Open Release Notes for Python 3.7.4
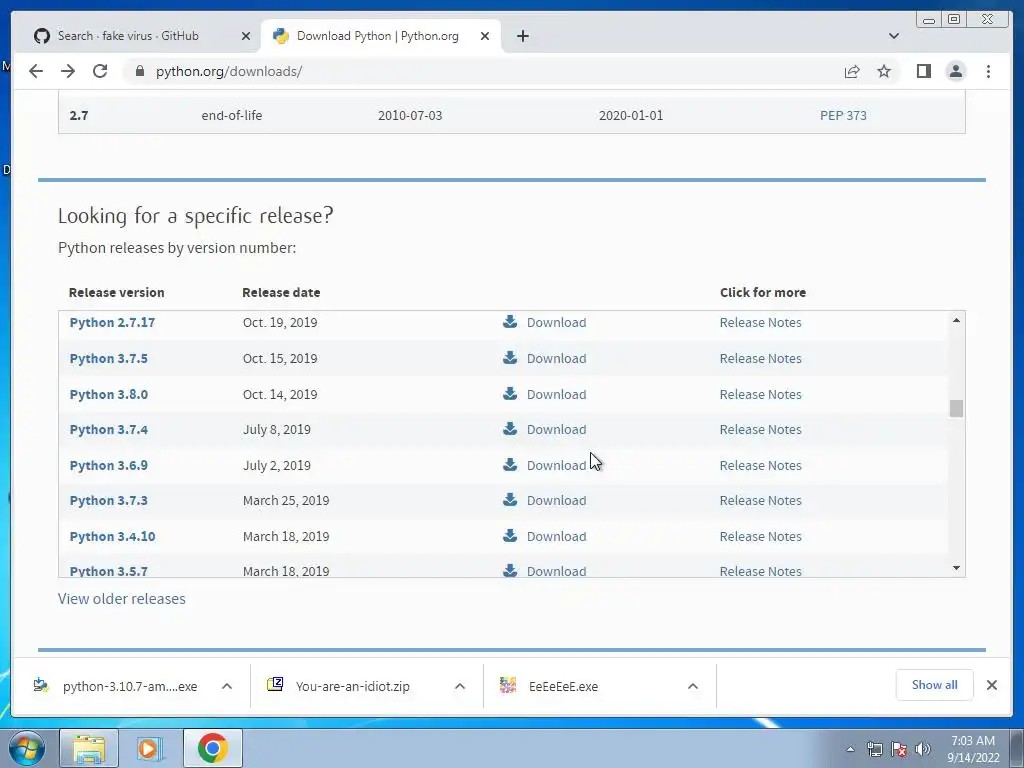This screenshot has height=768, width=1024. [760, 429]
